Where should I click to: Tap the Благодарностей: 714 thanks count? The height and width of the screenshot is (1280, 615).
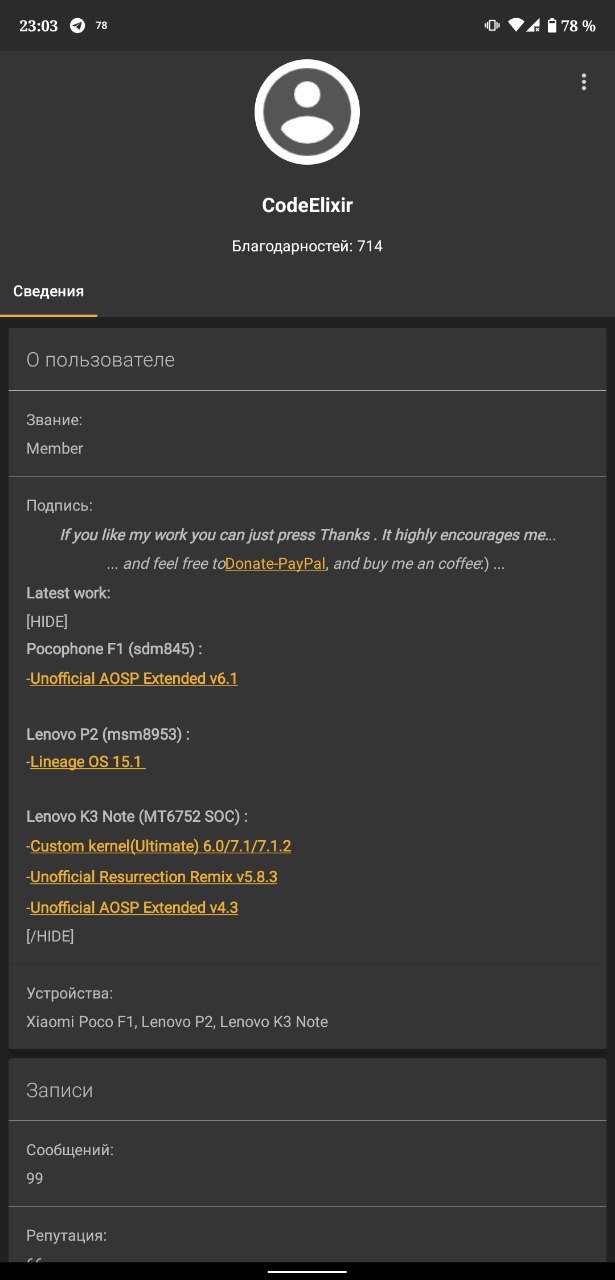[307, 246]
